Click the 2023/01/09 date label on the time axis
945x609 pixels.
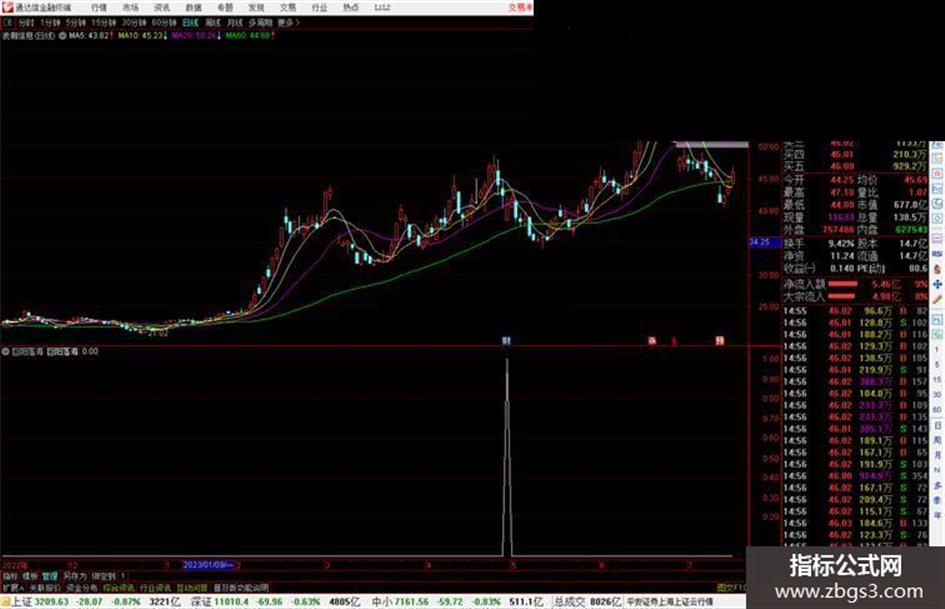(209, 566)
